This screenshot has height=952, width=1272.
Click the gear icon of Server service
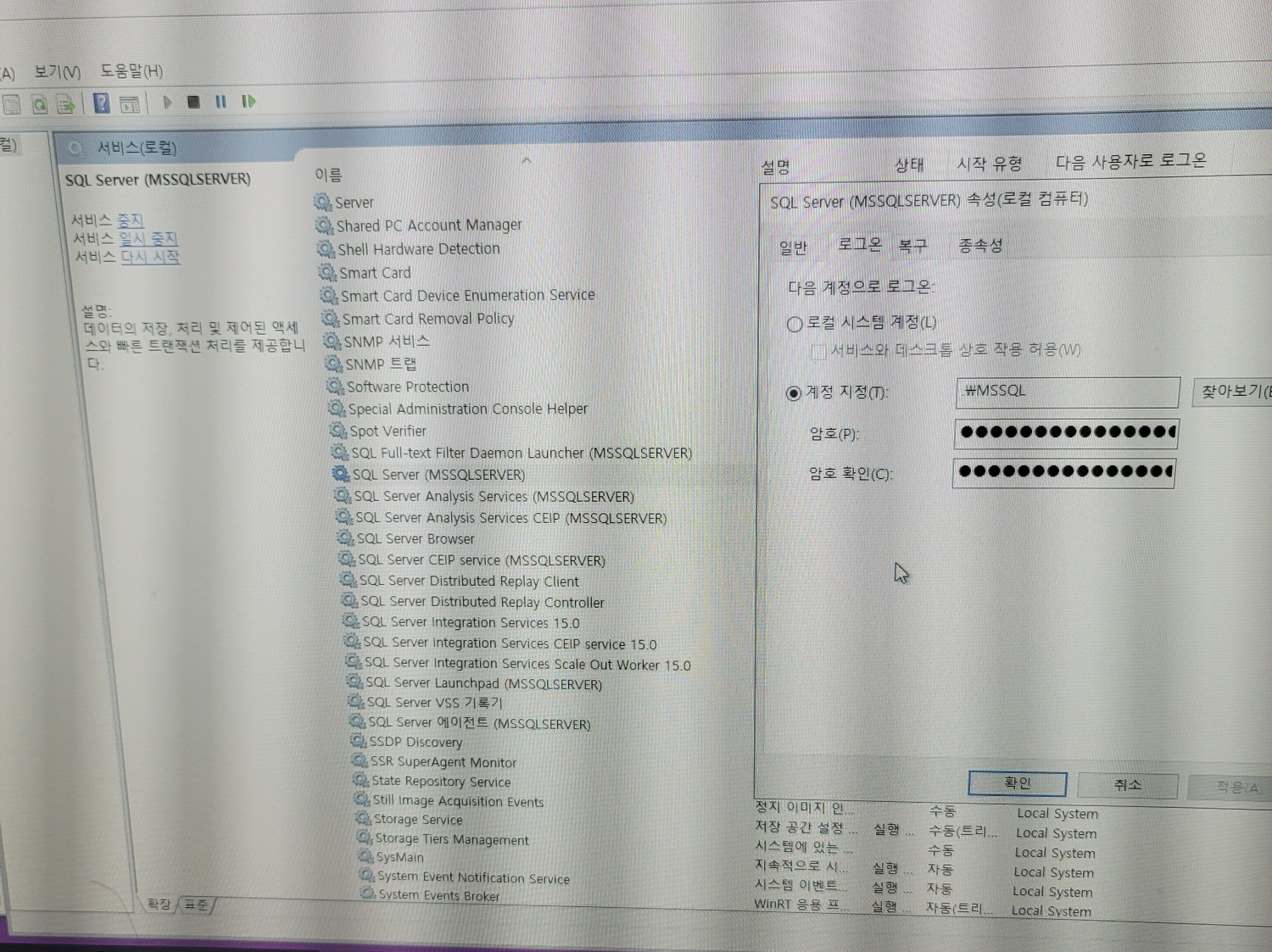323,202
